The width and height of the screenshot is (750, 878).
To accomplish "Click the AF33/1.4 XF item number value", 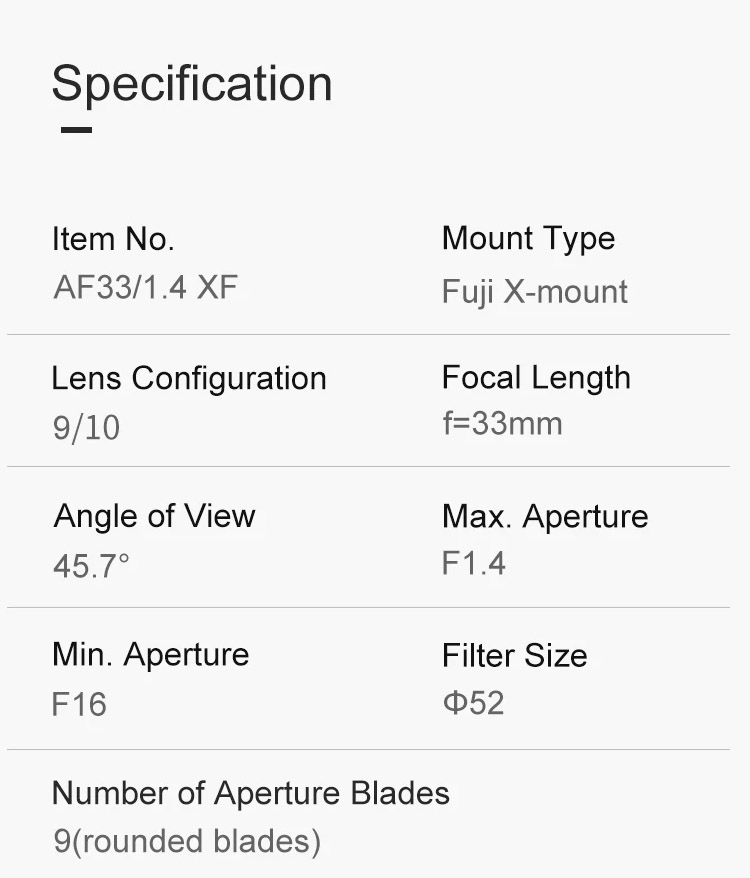I will 146,288.
